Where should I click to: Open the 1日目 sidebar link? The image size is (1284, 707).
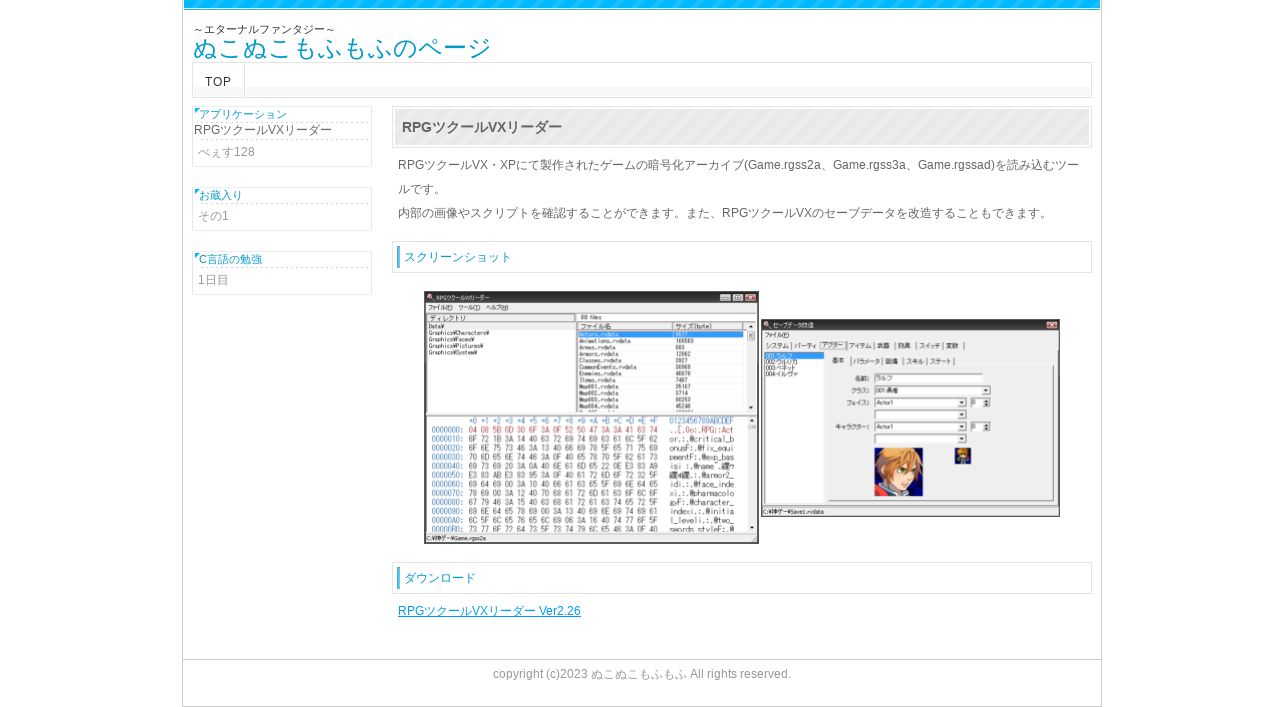(x=213, y=280)
